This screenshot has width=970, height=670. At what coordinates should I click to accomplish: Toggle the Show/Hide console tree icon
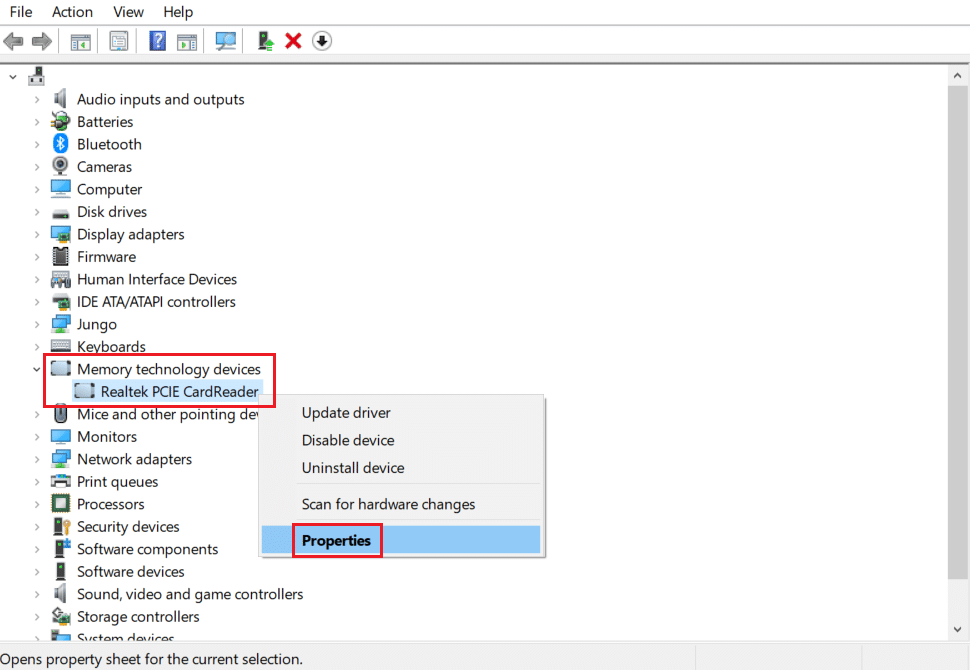click(80, 40)
